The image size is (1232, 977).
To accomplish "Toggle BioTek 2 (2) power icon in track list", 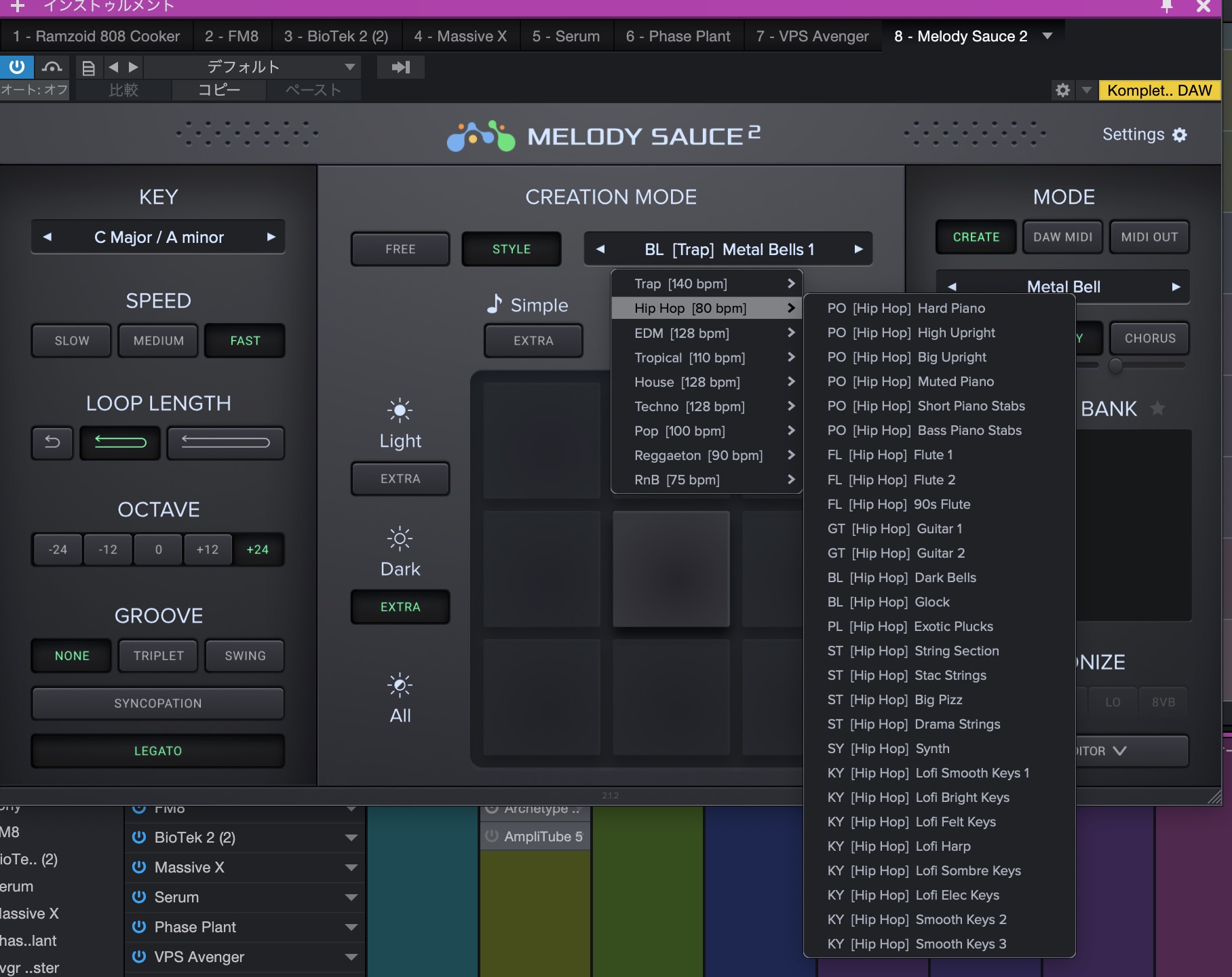I will point(139,837).
